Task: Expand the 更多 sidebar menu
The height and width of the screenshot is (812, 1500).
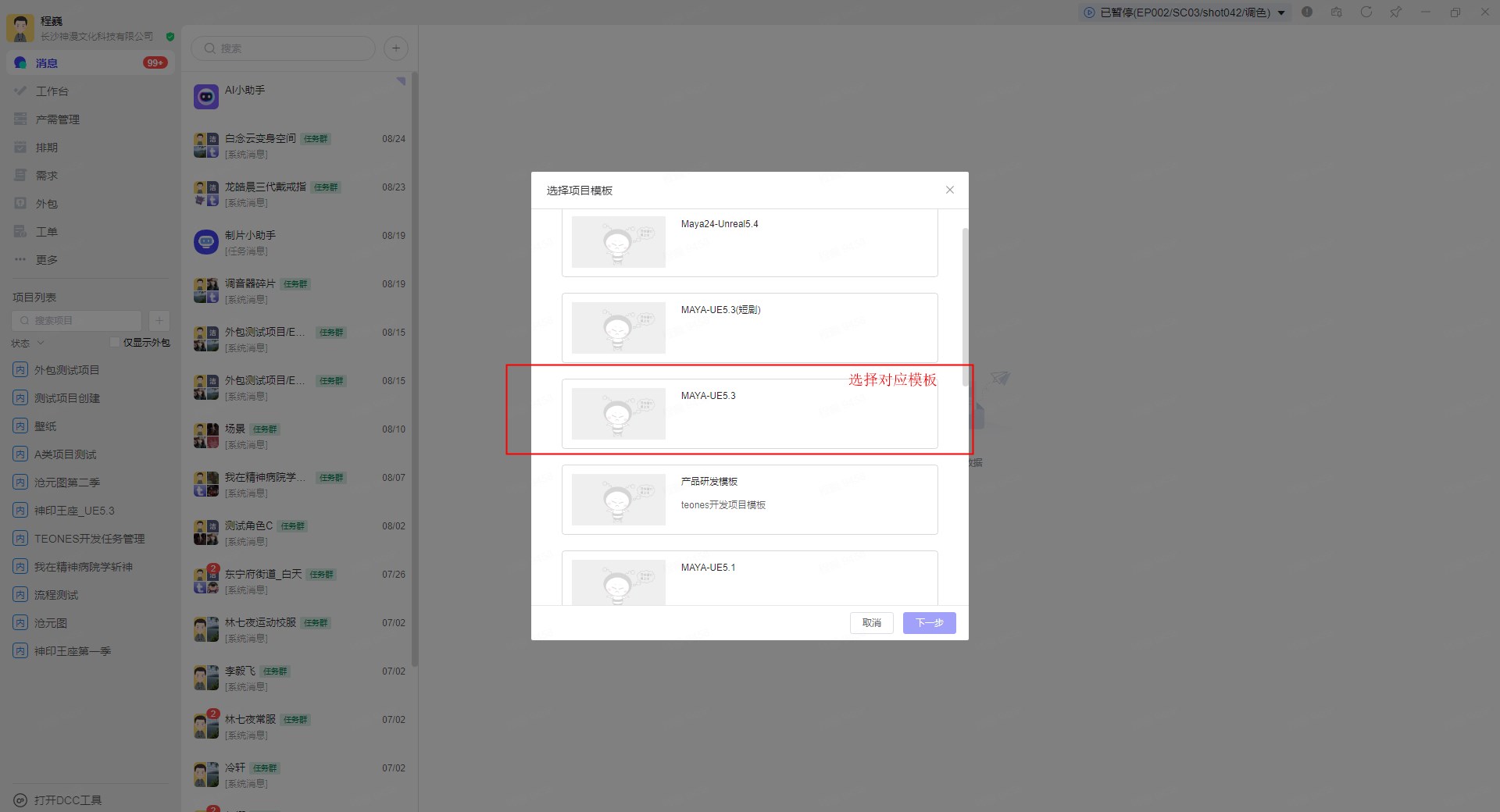Action: [x=46, y=260]
